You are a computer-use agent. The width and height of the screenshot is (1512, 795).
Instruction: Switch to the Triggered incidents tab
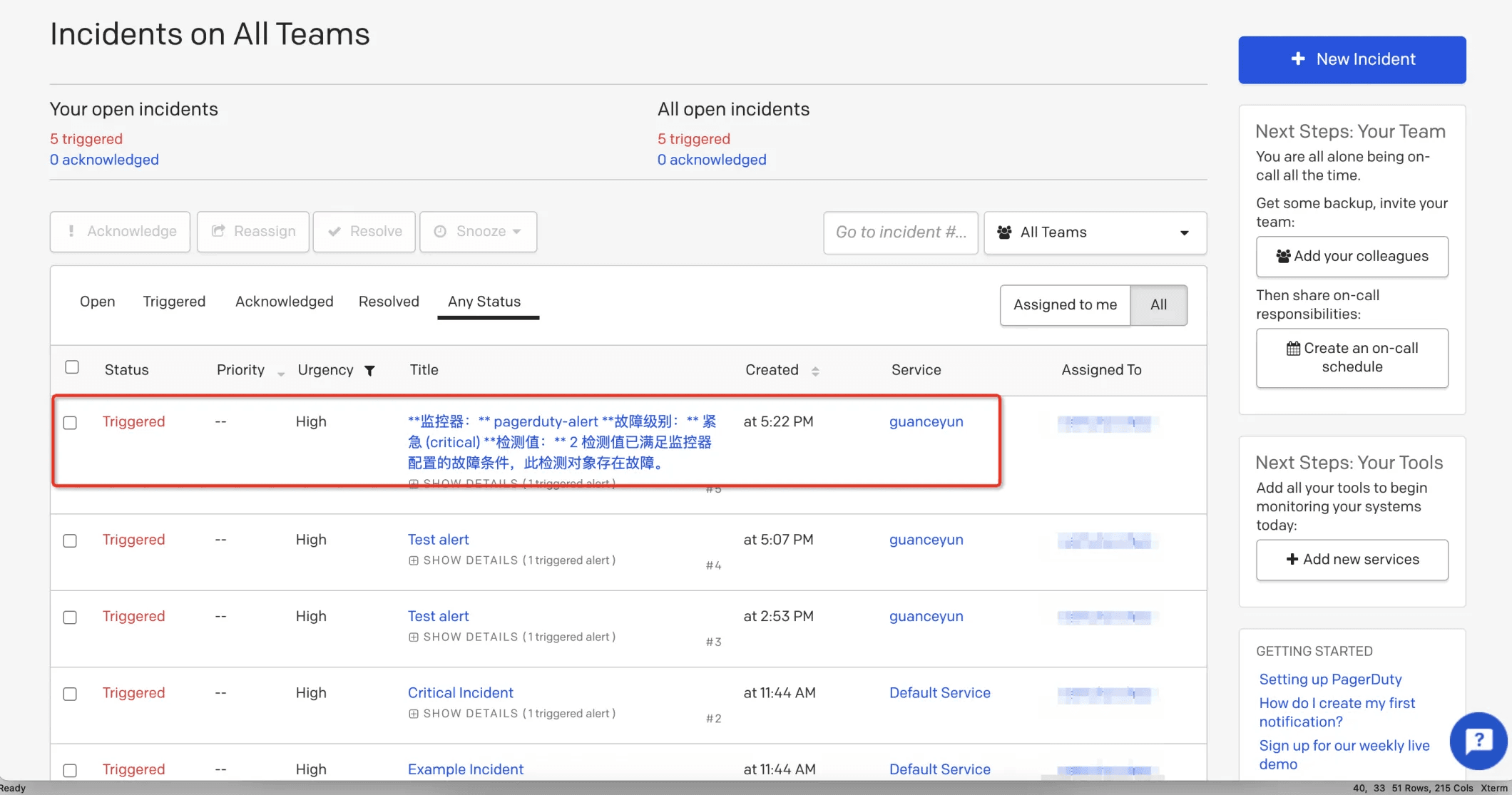174,301
